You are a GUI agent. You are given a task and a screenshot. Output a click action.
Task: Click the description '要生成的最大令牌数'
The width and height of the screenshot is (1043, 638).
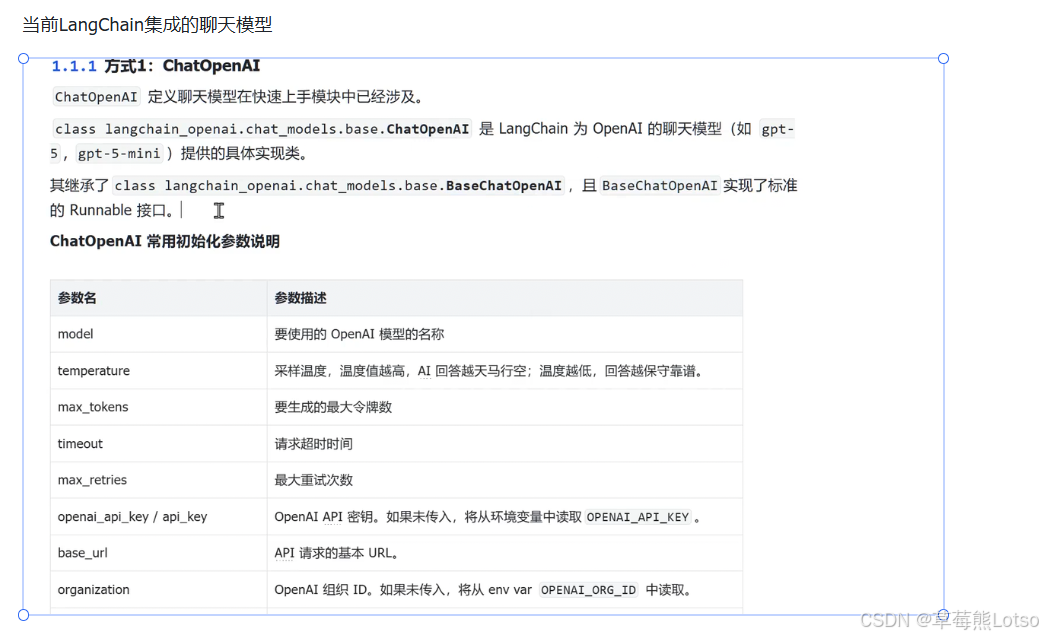(333, 407)
